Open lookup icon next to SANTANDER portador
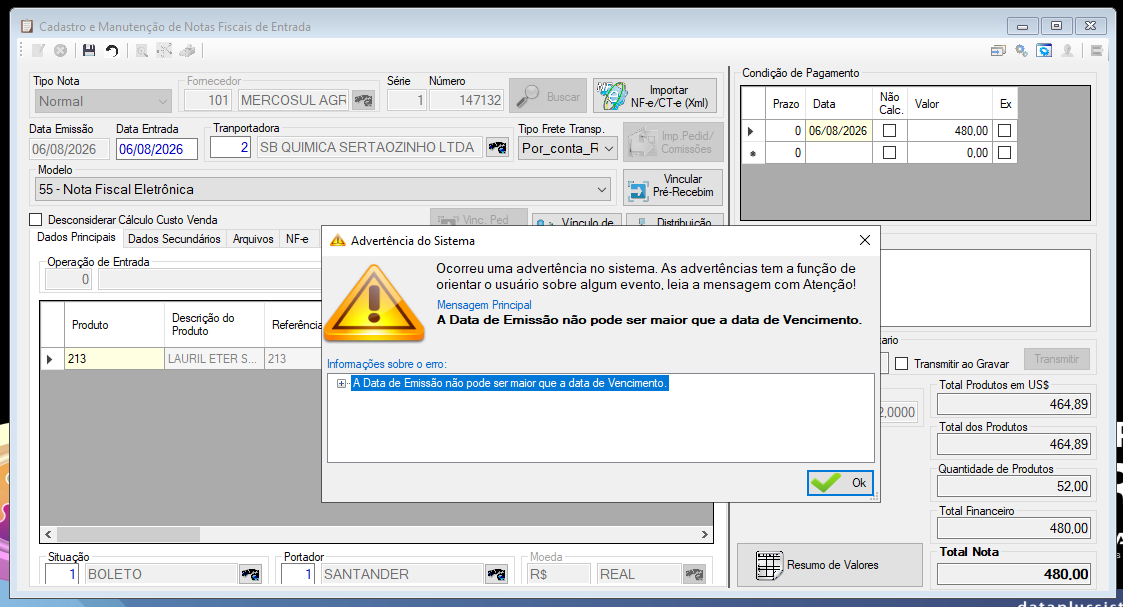Image resolution: width=1123 pixels, height=607 pixels. [496, 574]
